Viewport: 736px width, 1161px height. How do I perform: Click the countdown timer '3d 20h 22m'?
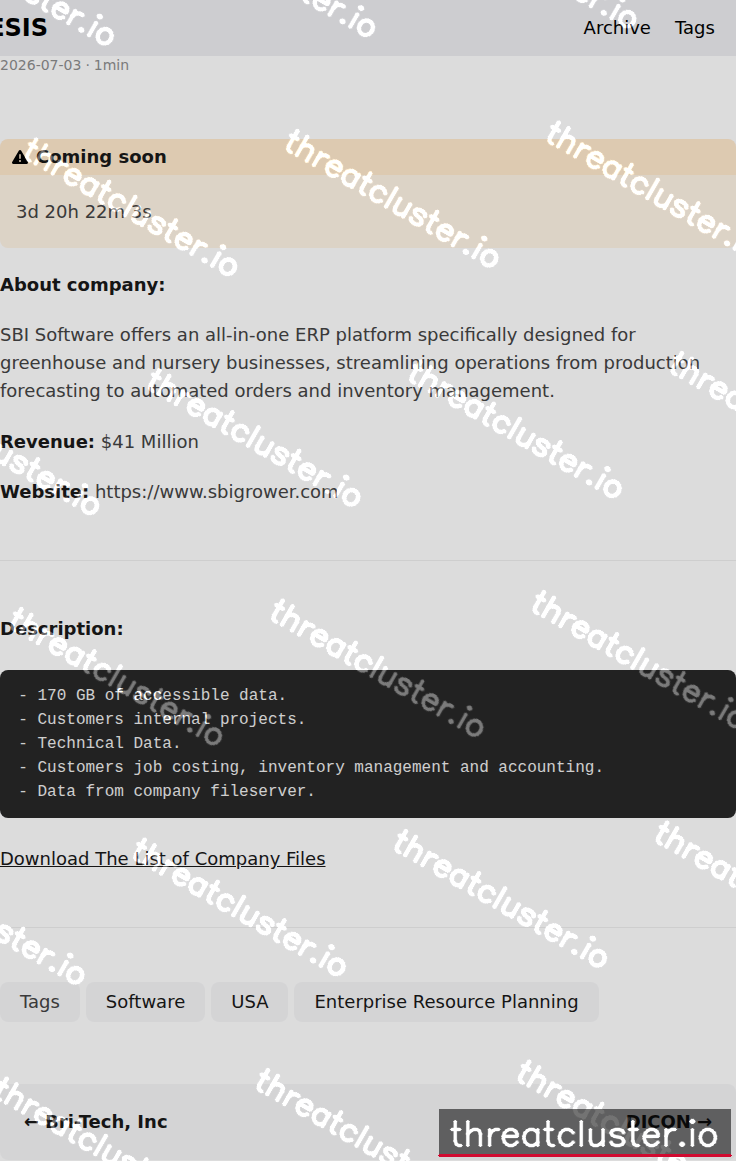[84, 212]
